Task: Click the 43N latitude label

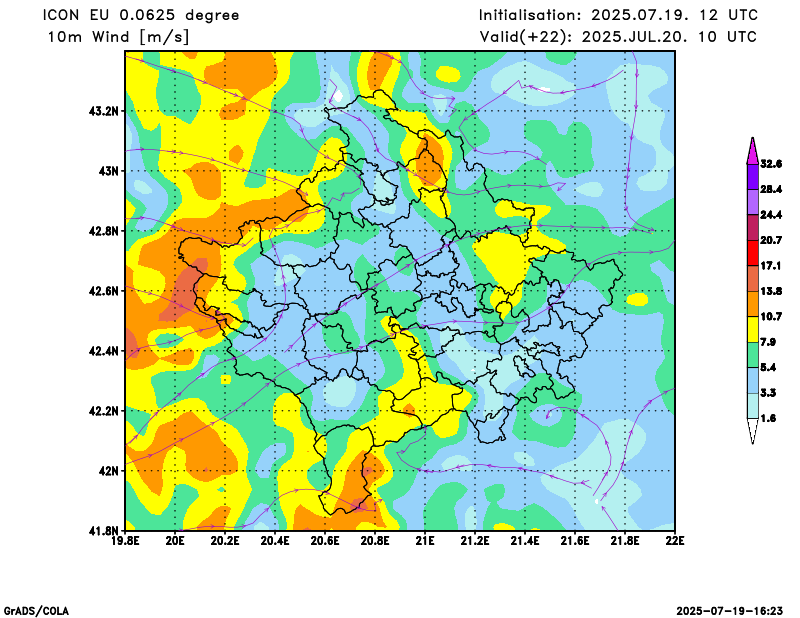Action: point(109,170)
